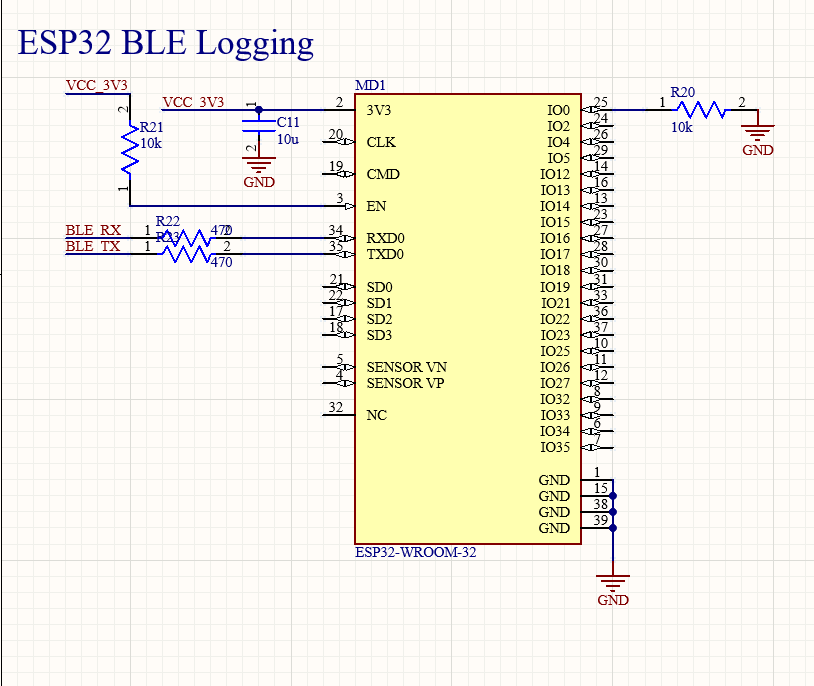Select the R21 pull-up resistor symbol
The width and height of the screenshot is (814, 686).
pyautogui.click(x=130, y=150)
